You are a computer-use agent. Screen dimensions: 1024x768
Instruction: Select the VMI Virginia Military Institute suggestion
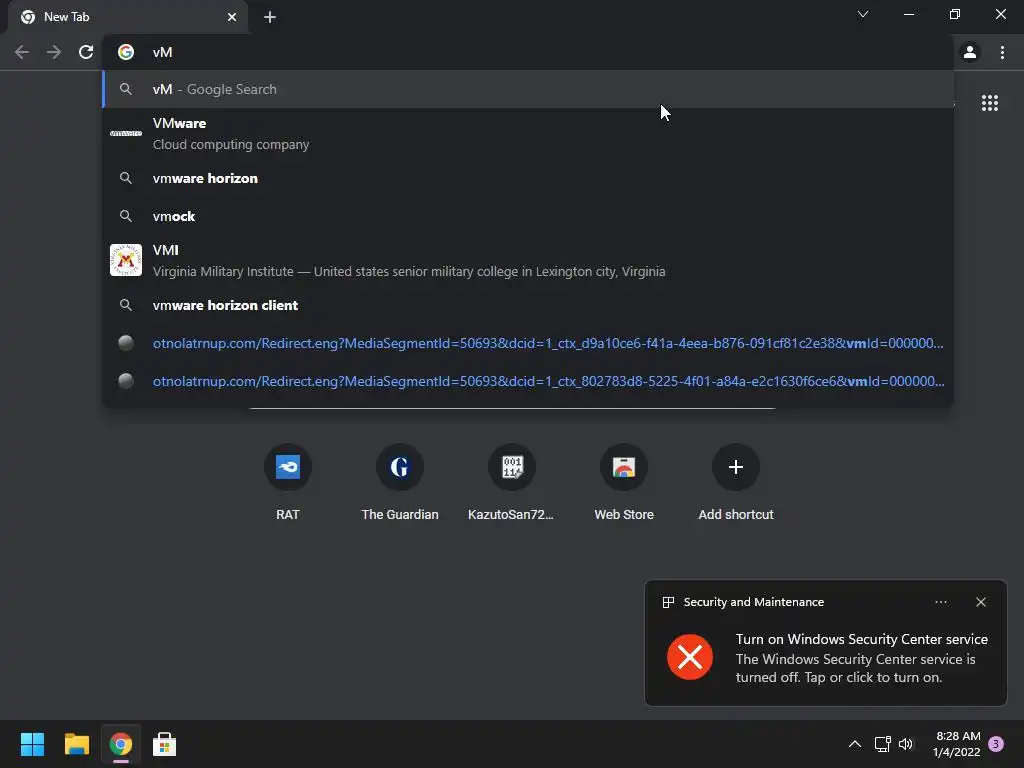528,261
